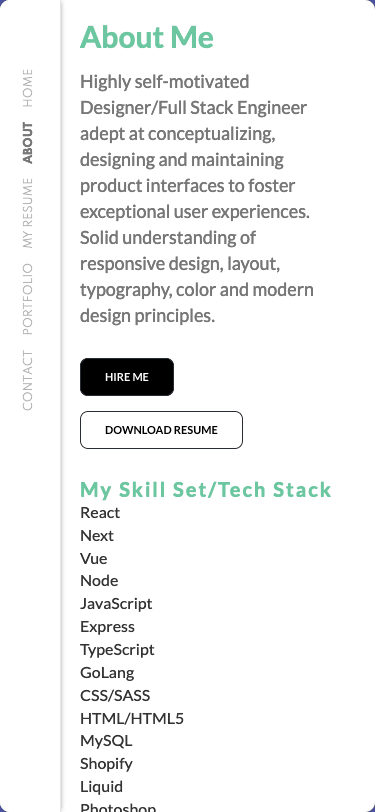Jump to Contact section in sidebar

[28, 381]
